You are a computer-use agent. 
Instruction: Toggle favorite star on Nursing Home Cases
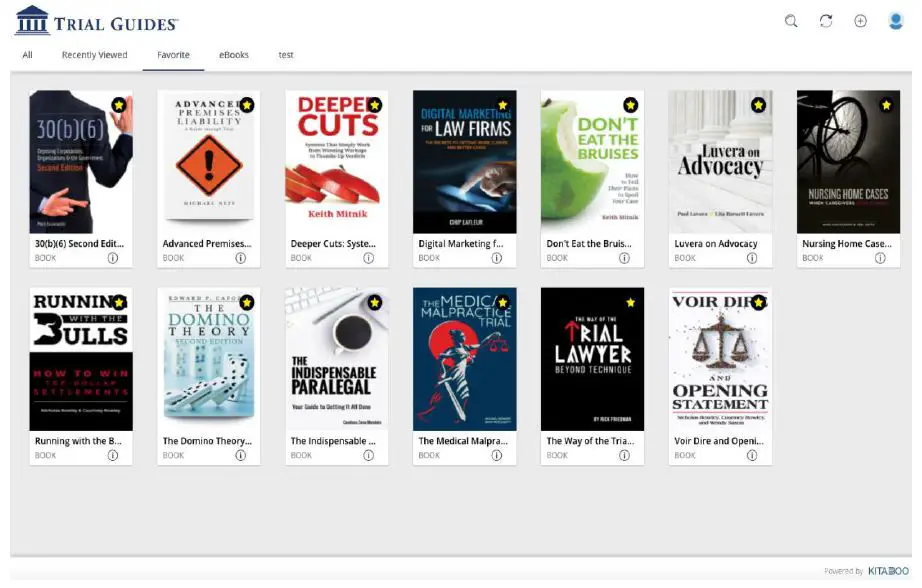[887, 105]
